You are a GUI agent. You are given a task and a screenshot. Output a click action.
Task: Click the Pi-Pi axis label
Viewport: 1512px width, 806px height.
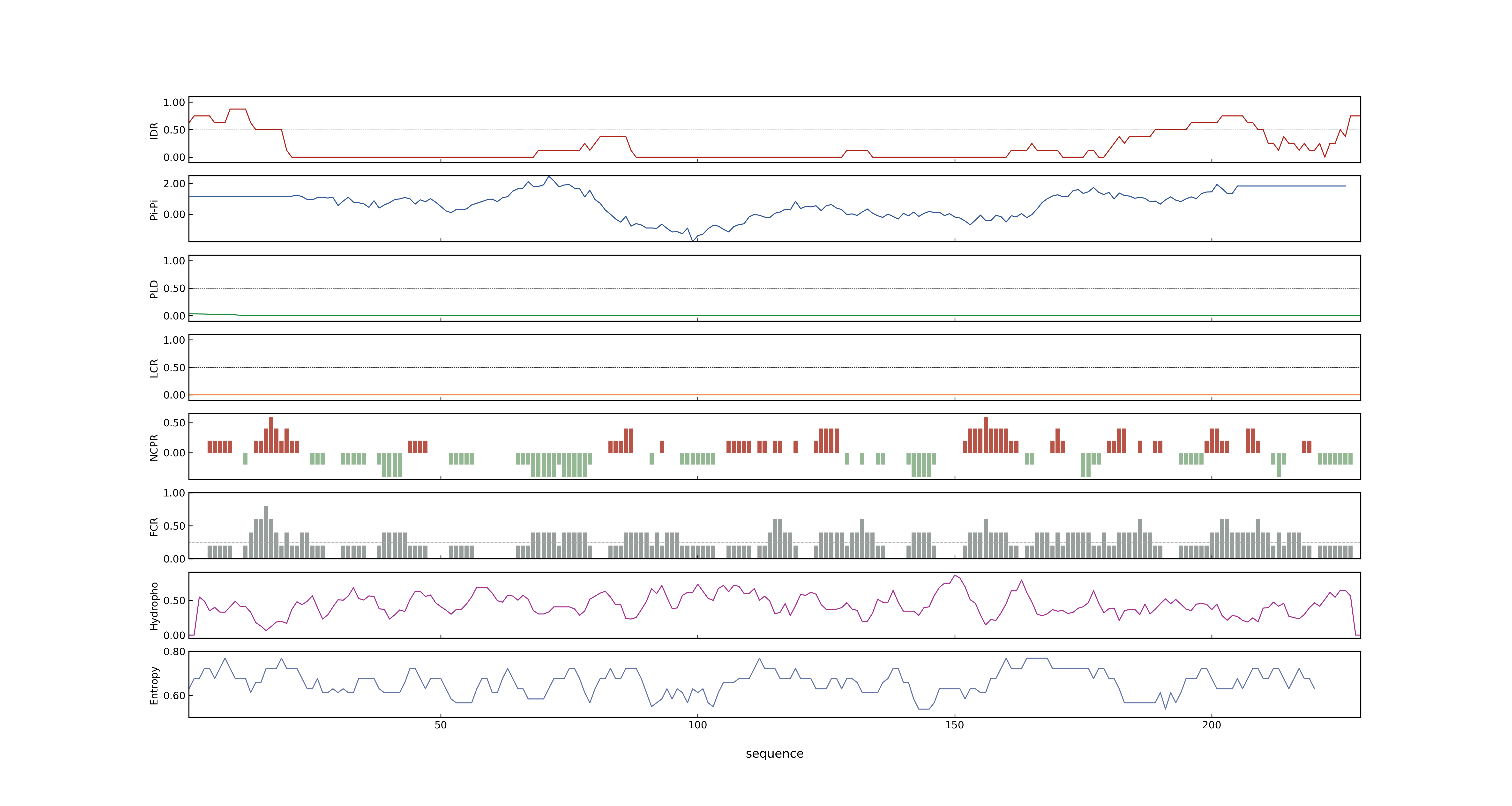coord(154,210)
